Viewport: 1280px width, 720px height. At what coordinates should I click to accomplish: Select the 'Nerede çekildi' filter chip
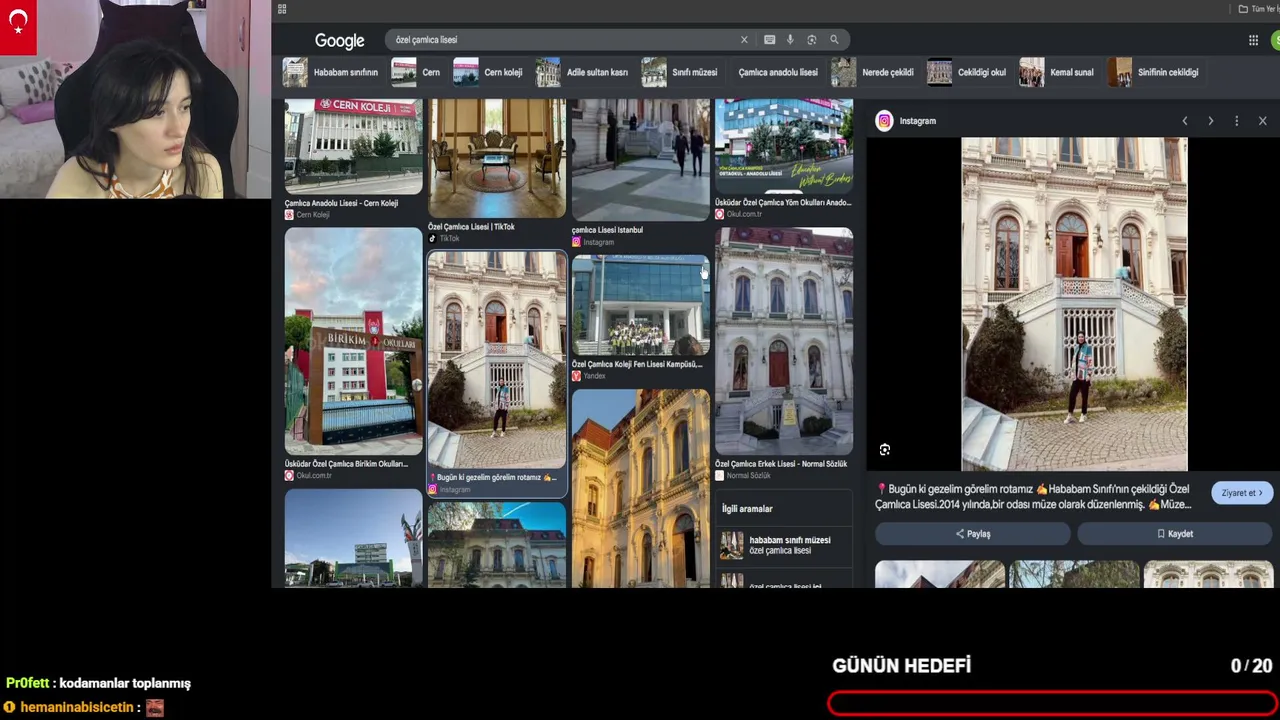(x=874, y=72)
